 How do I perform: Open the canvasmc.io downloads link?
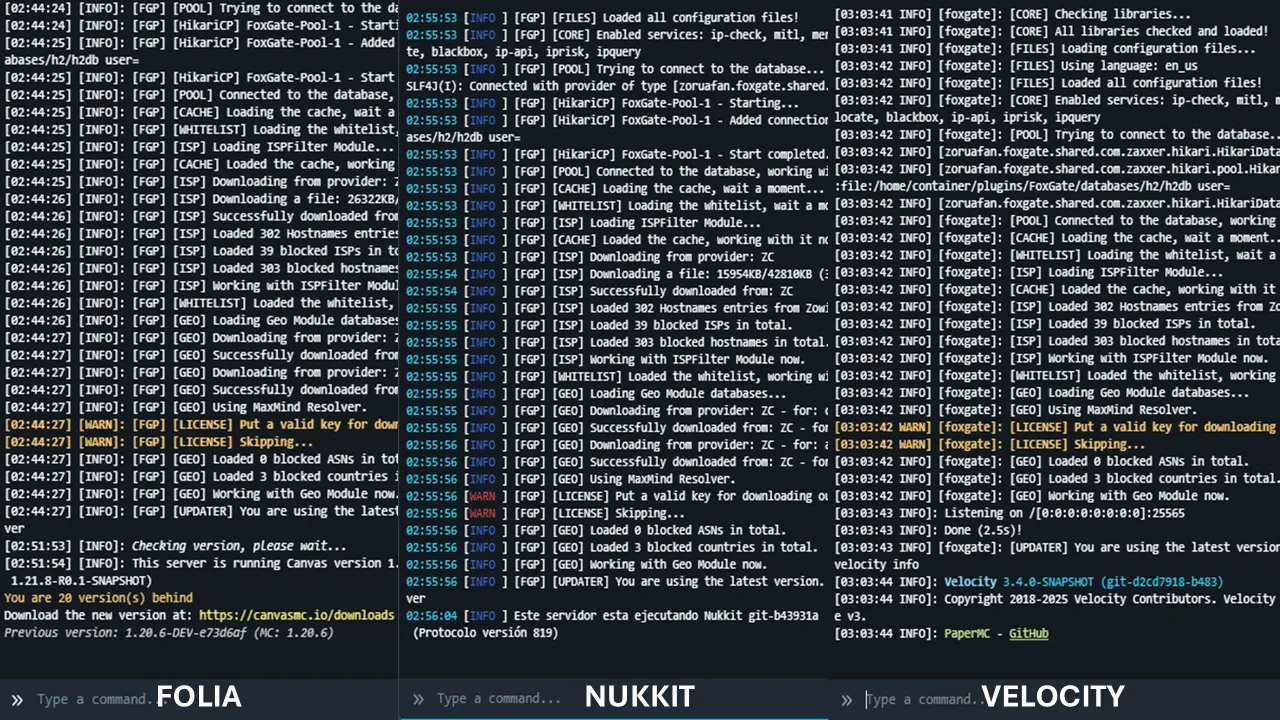[296, 615]
